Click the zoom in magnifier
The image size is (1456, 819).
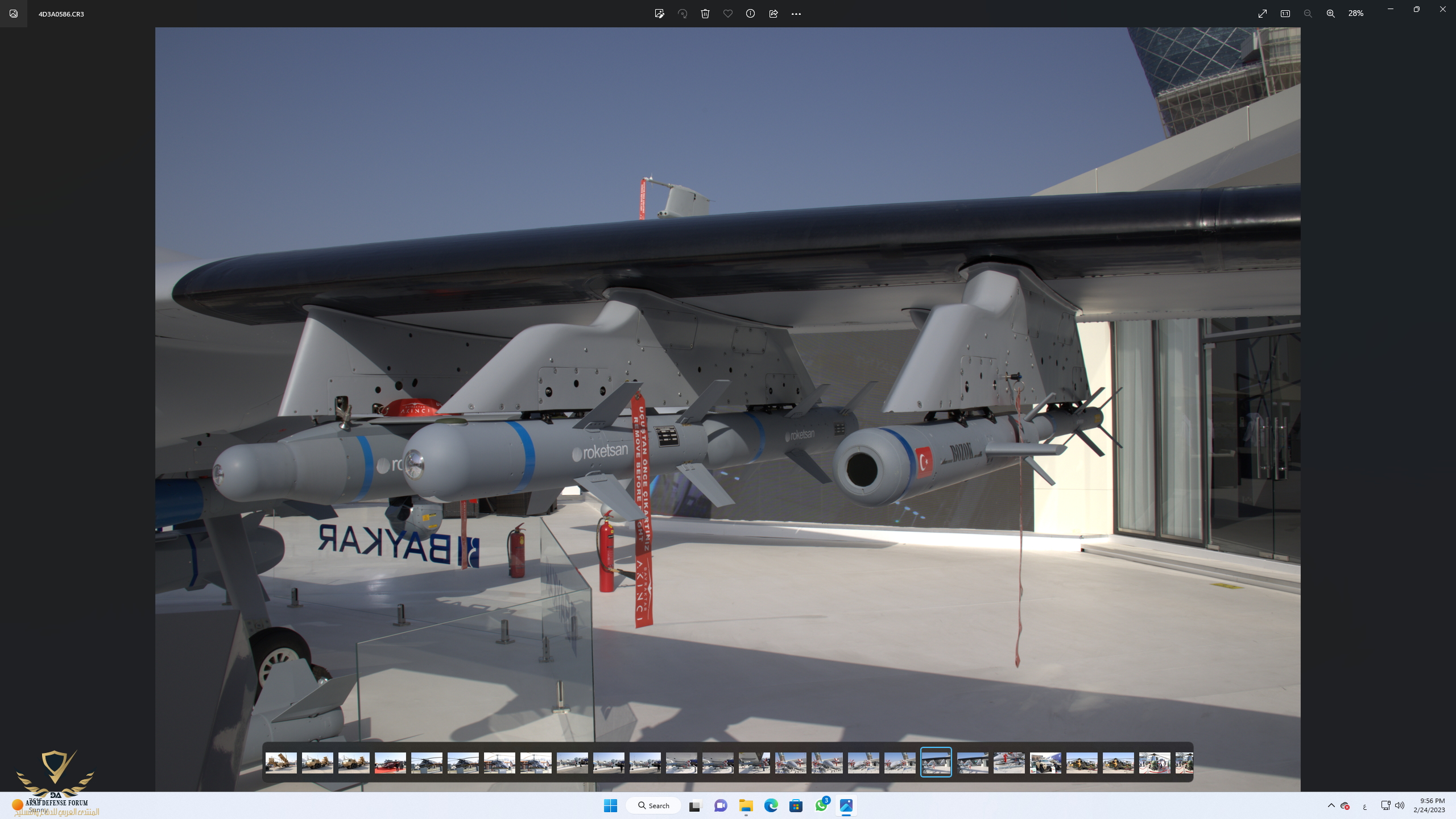(1331, 14)
